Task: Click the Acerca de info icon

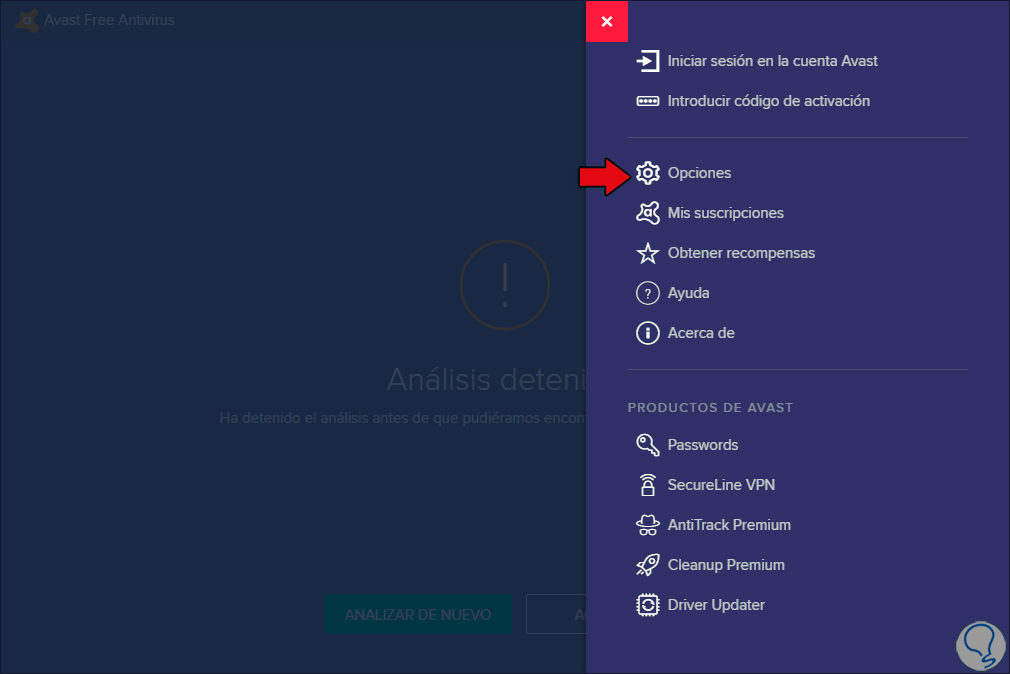Action: point(647,333)
